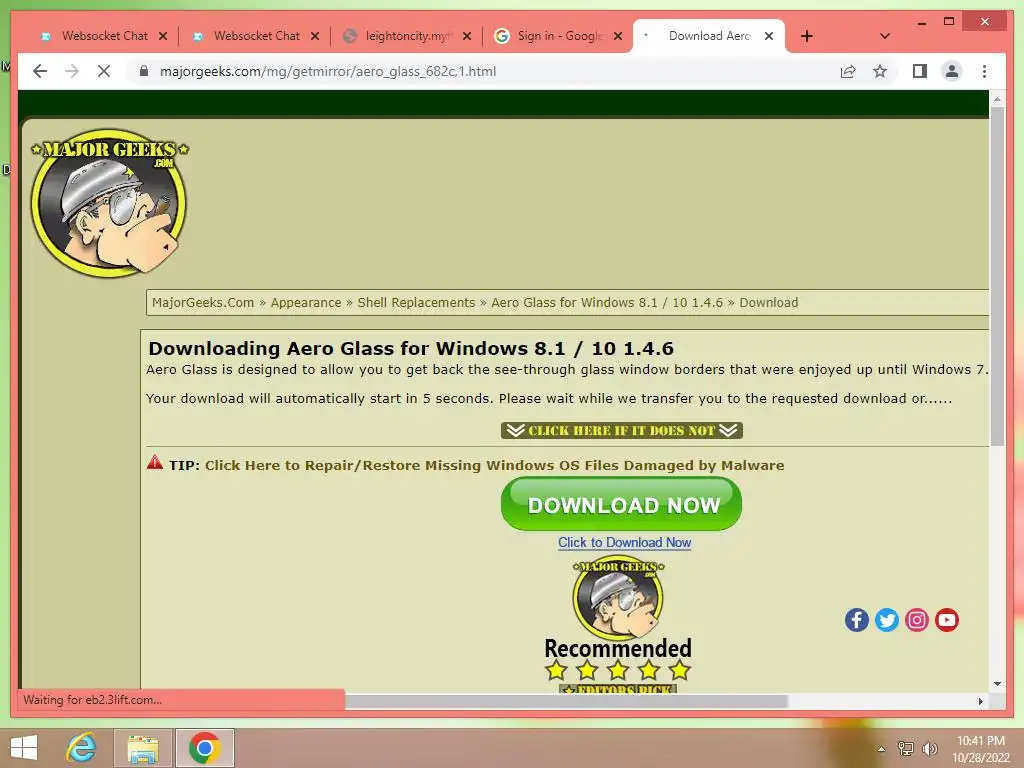Share this page via the share icon
The width and height of the screenshot is (1024, 768).
[x=848, y=71]
